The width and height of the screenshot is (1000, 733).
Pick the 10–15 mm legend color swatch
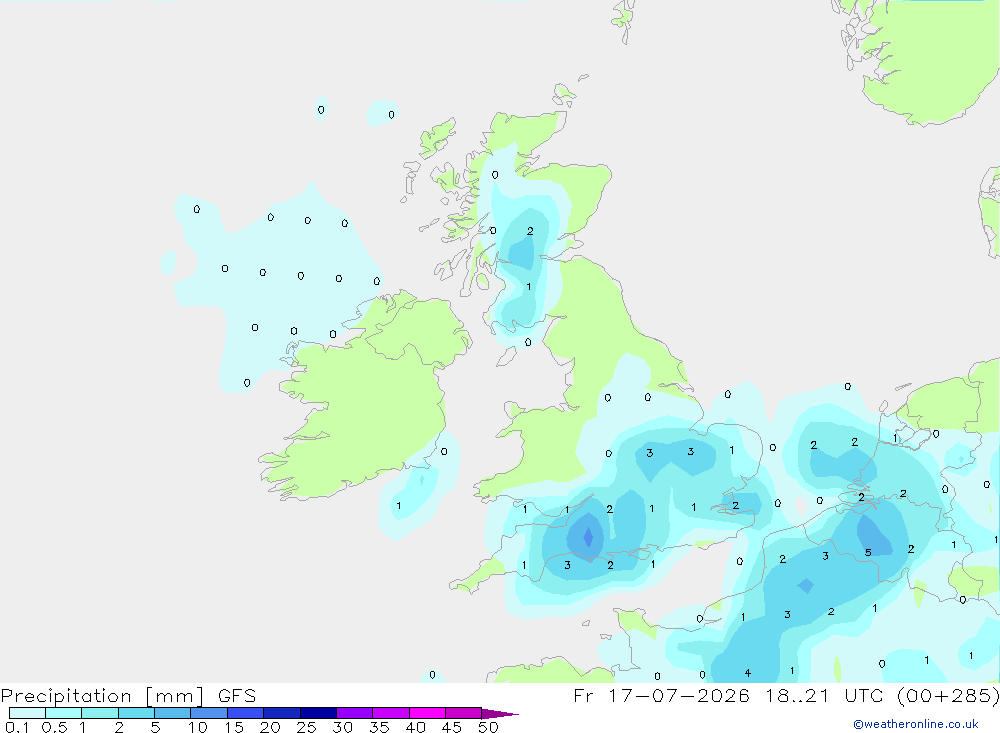(209, 713)
